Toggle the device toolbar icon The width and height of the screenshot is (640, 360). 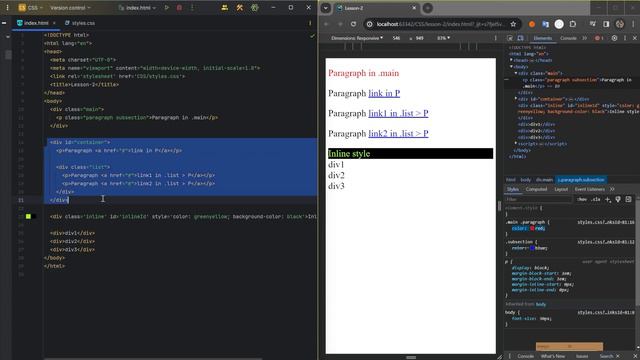pos(520,38)
